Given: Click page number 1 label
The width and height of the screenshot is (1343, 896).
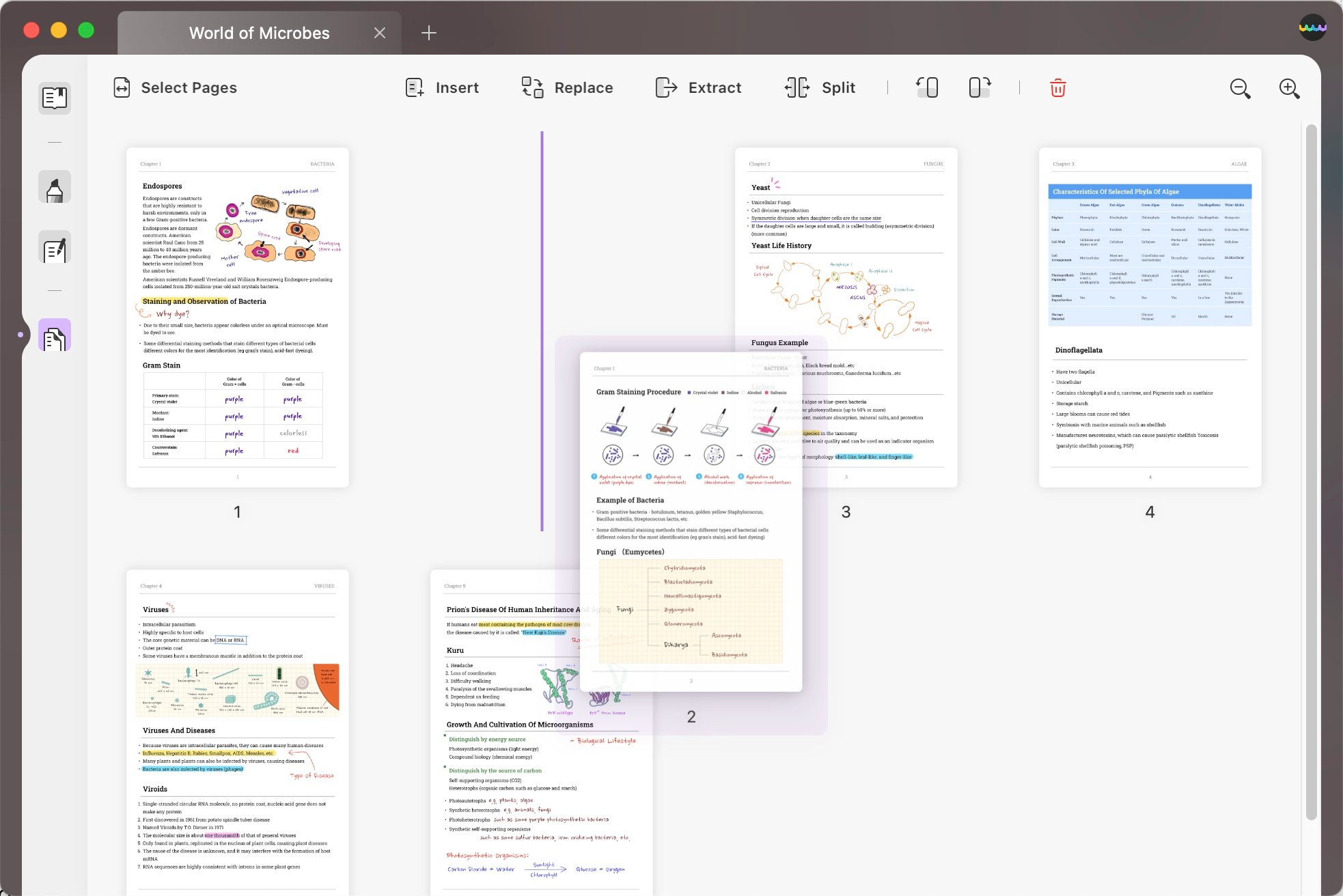Looking at the screenshot, I should pyautogui.click(x=237, y=512).
